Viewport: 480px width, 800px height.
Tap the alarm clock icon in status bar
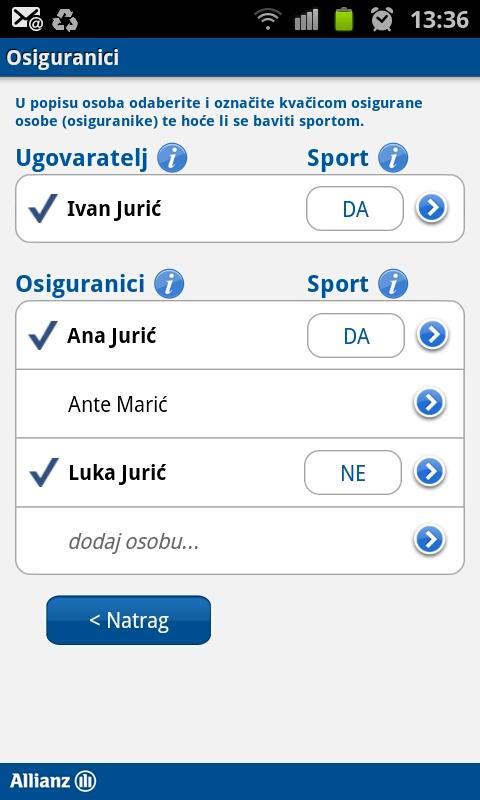point(382,19)
